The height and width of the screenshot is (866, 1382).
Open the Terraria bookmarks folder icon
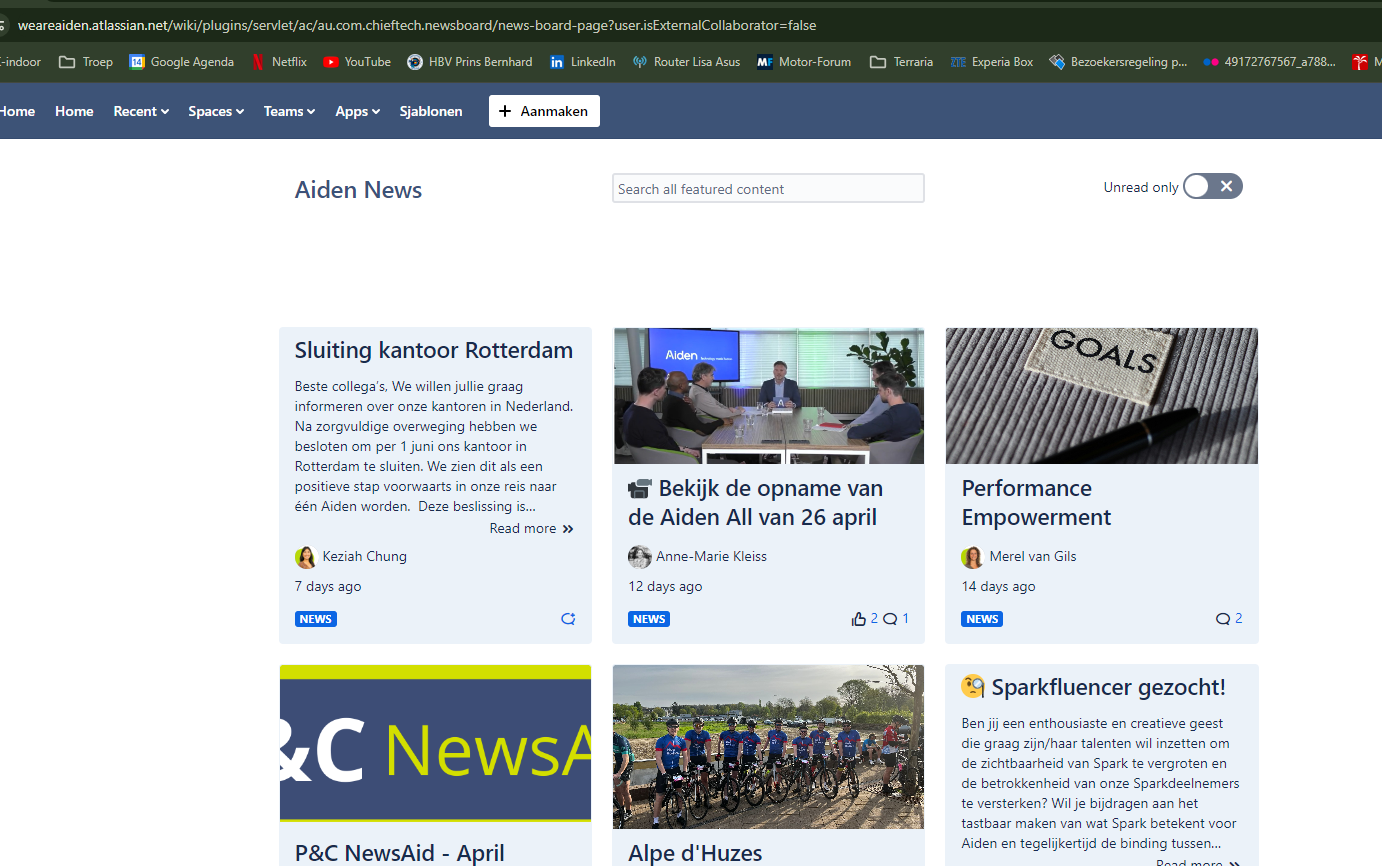click(x=878, y=62)
